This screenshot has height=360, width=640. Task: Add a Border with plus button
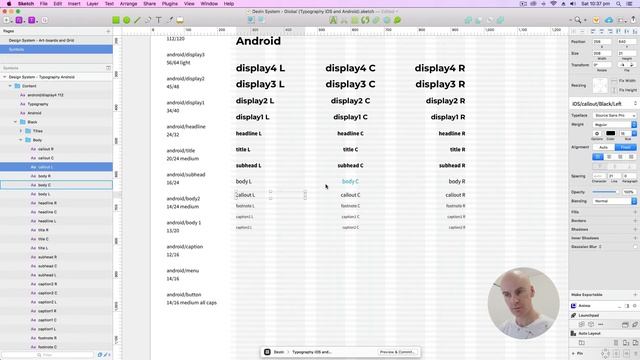pos(635,221)
